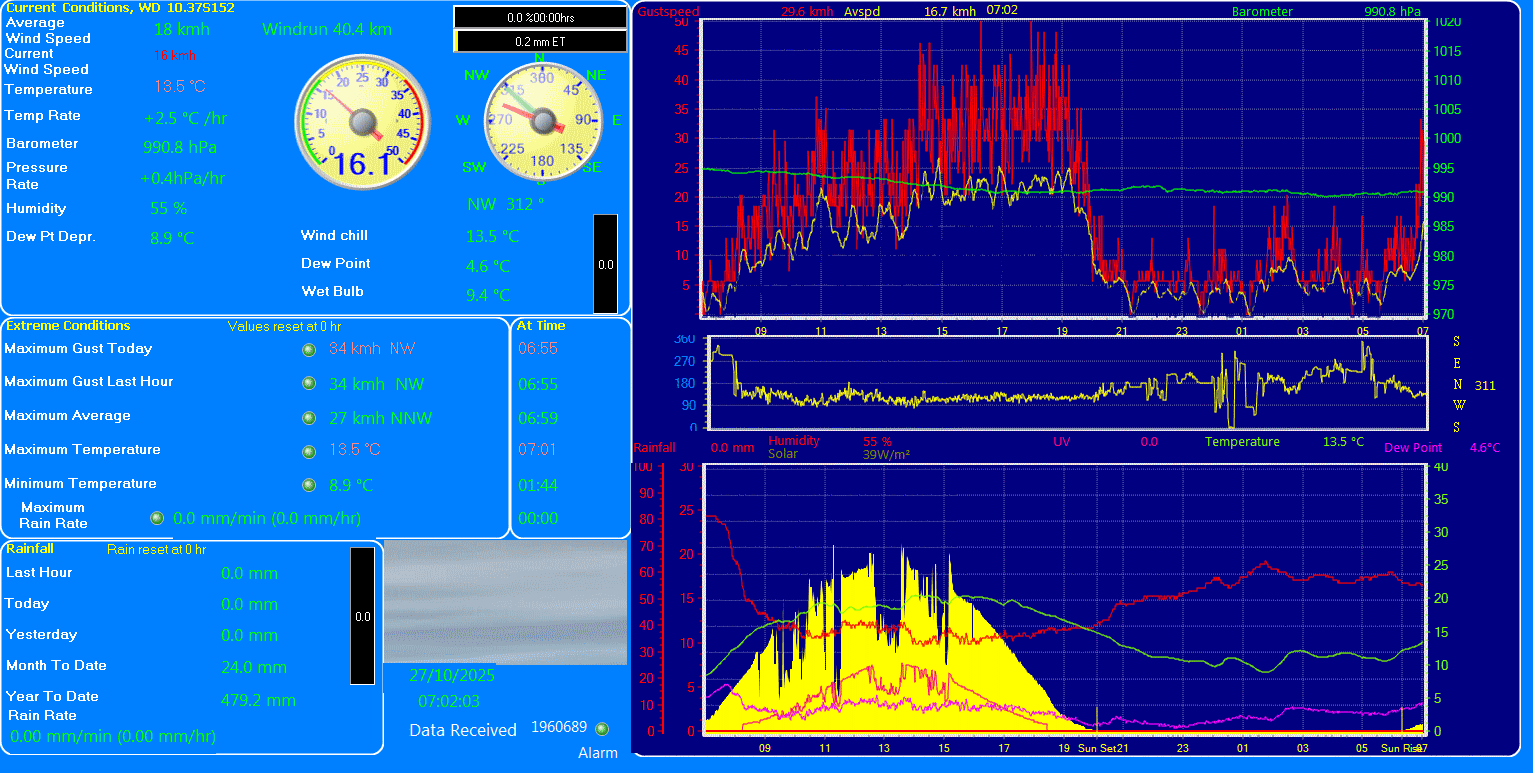
Task: Click the wind speed gauge dial showing 16.1
Action: (361, 121)
